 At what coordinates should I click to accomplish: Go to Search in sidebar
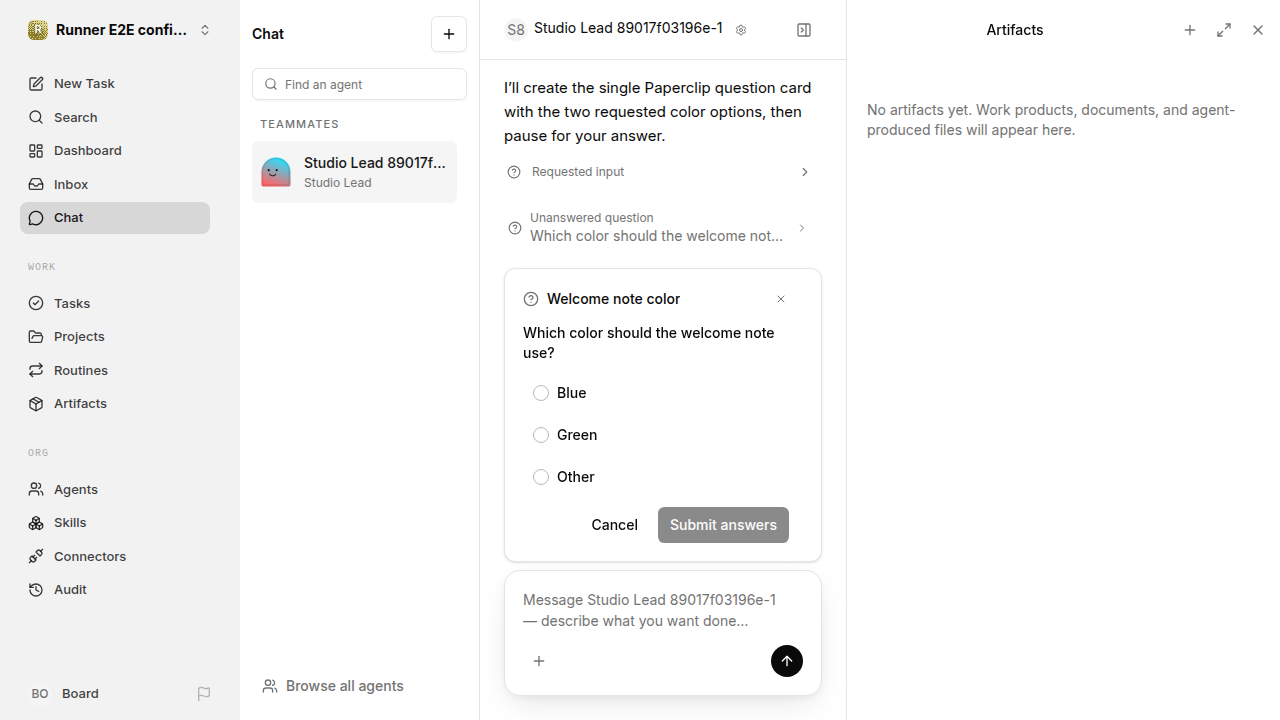click(x=115, y=117)
